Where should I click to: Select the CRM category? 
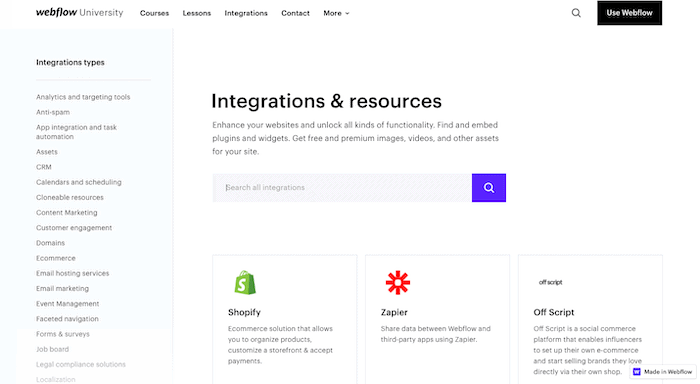[44, 167]
